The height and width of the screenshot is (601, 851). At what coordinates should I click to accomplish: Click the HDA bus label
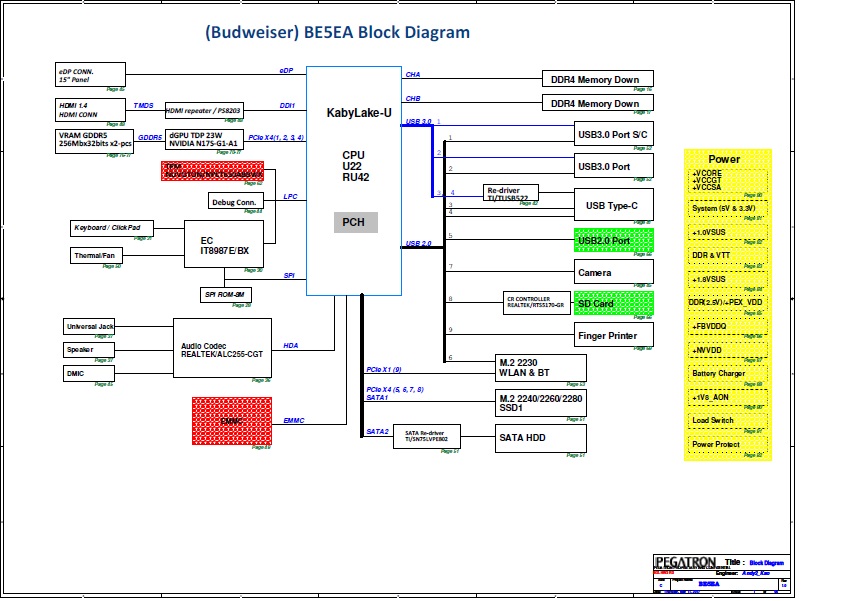(x=291, y=345)
